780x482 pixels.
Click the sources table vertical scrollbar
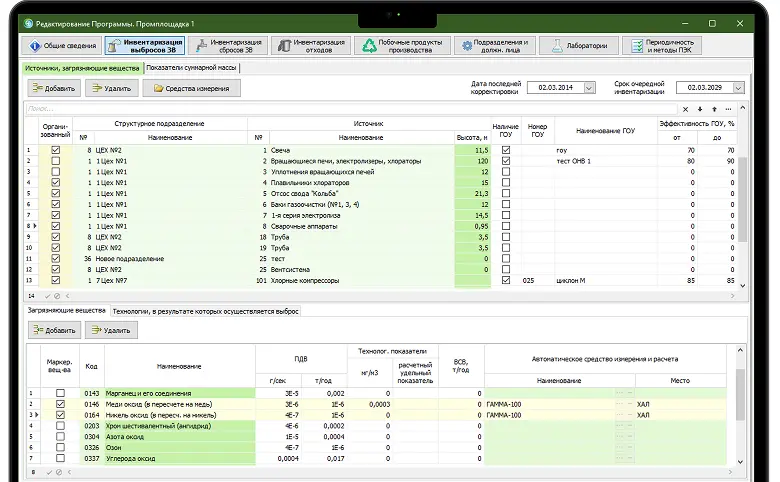coord(741,200)
